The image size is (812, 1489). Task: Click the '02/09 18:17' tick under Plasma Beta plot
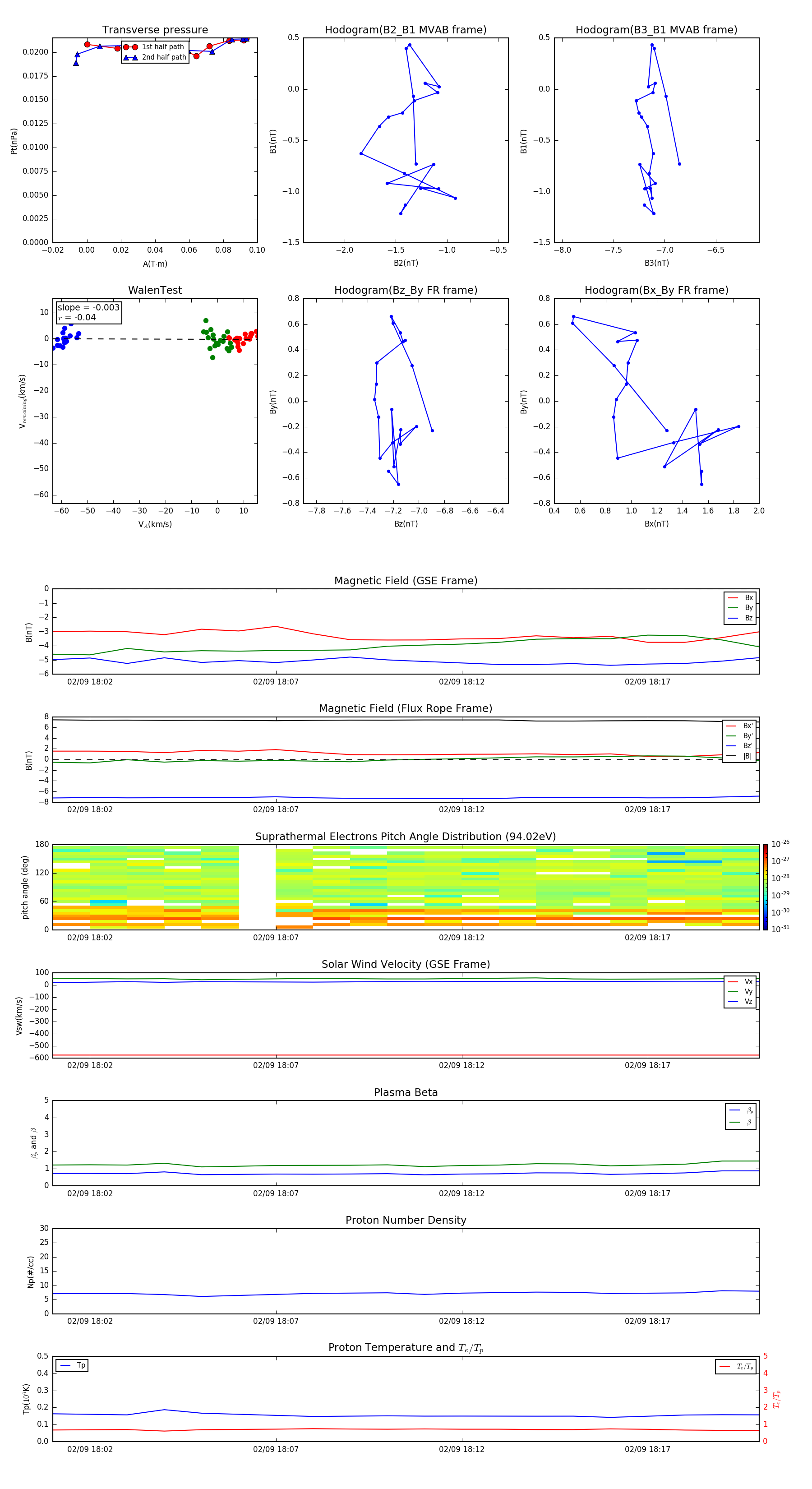(647, 1193)
